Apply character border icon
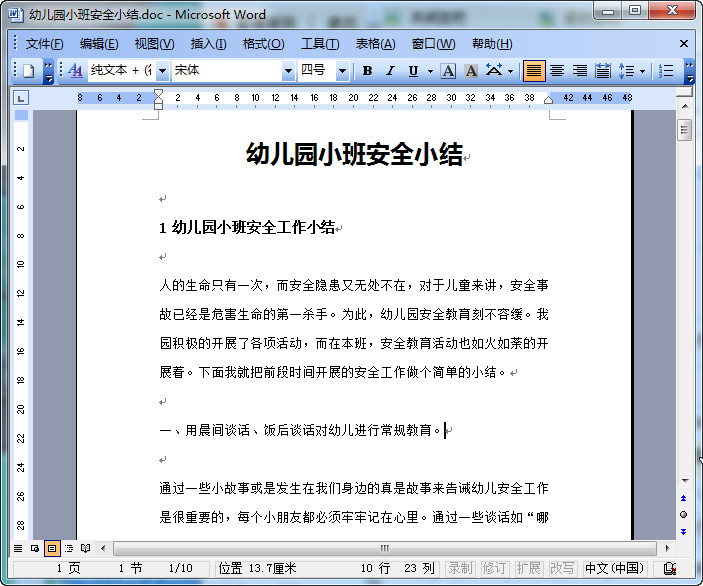Screen dimensions: 703x586 click(448, 71)
